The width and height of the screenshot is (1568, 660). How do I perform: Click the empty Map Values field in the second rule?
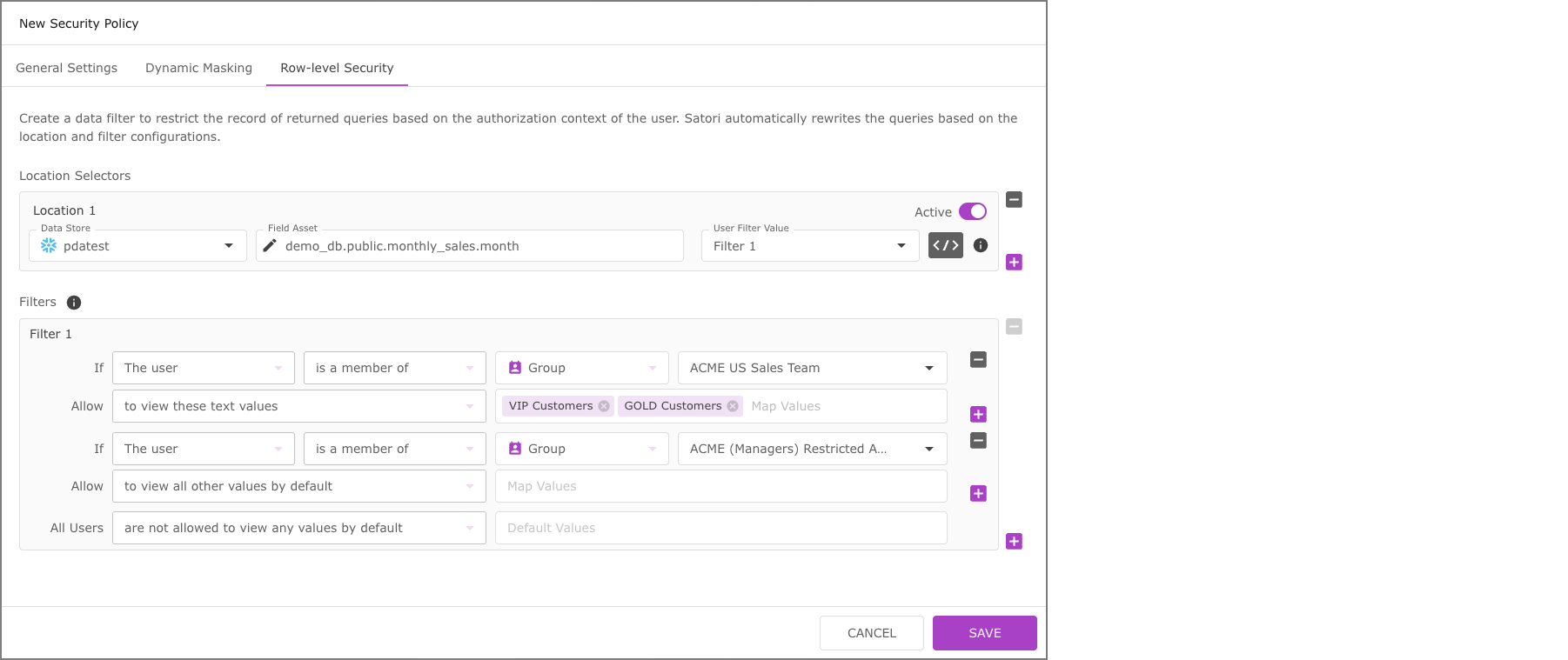(721, 486)
